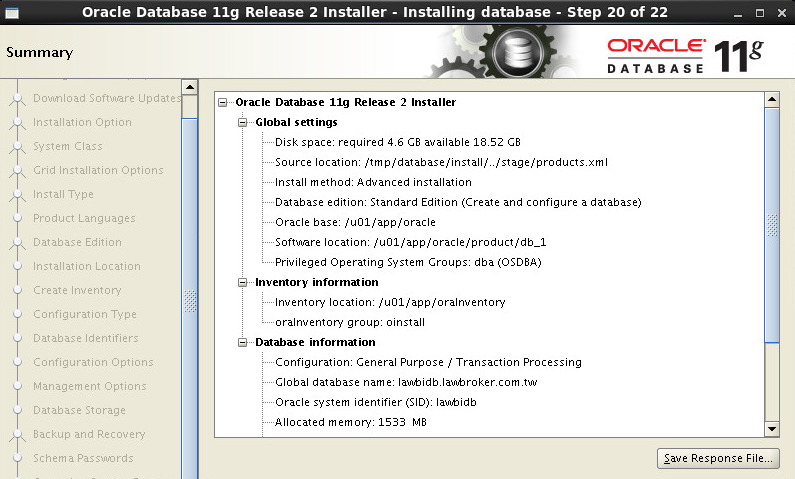This screenshot has height=479, width=795.
Task: Click step marker beside Backup and Recovery
Action: (x=18, y=434)
